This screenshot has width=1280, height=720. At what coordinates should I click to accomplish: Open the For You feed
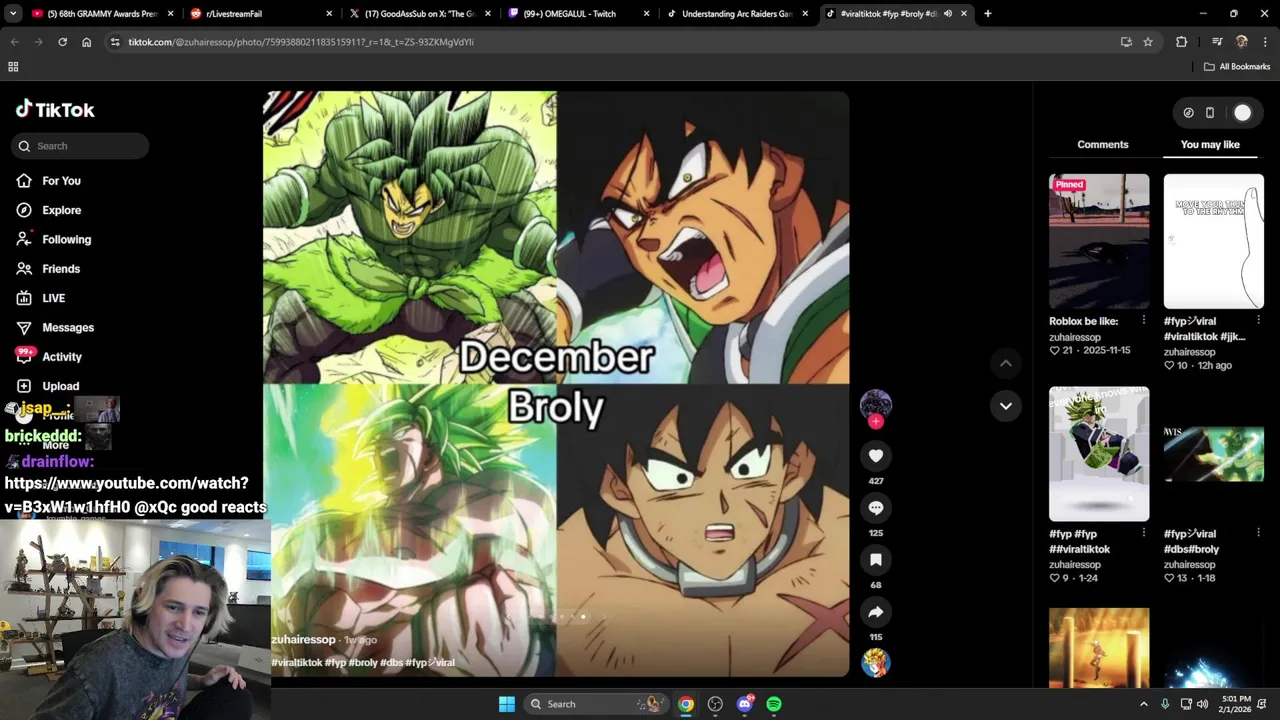click(x=48, y=181)
